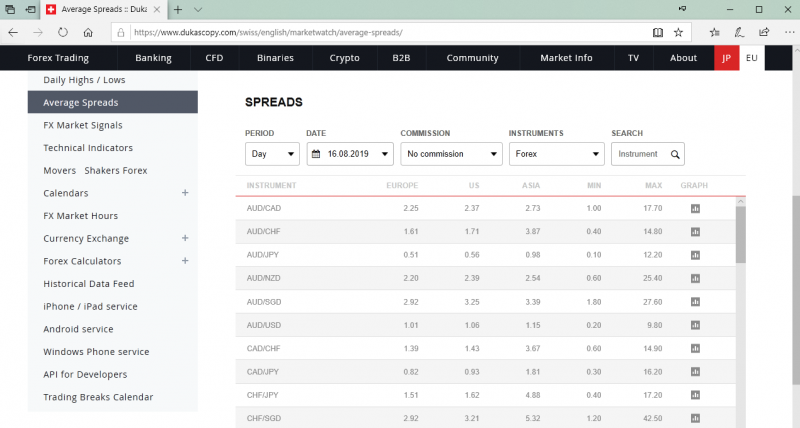The width and height of the screenshot is (800, 428).
Task: Refresh the current page
Action: [63, 33]
